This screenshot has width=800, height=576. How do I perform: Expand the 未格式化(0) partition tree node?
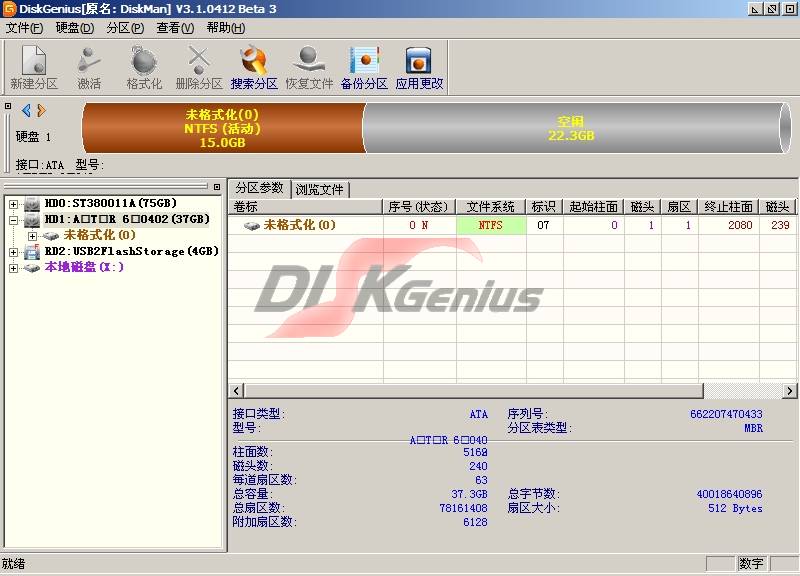point(33,236)
